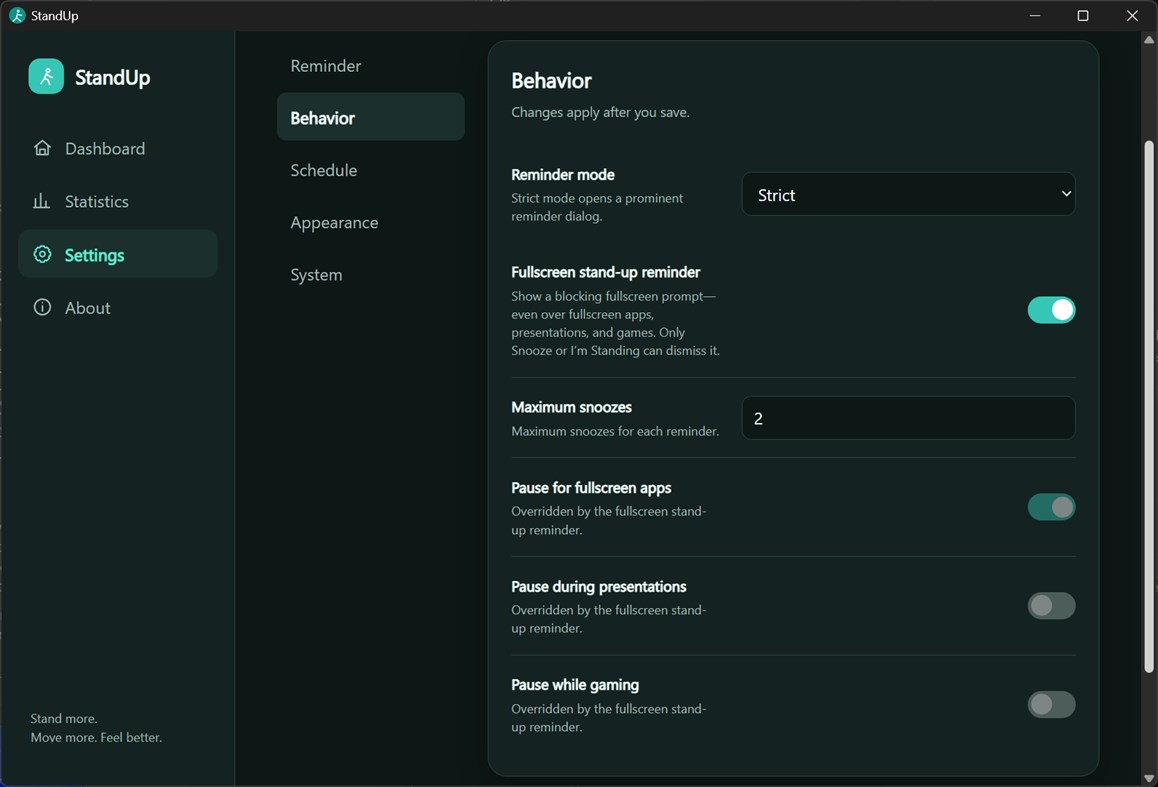The image size is (1158, 787).
Task: Click the StandUp title bar app icon
Action: coord(17,16)
